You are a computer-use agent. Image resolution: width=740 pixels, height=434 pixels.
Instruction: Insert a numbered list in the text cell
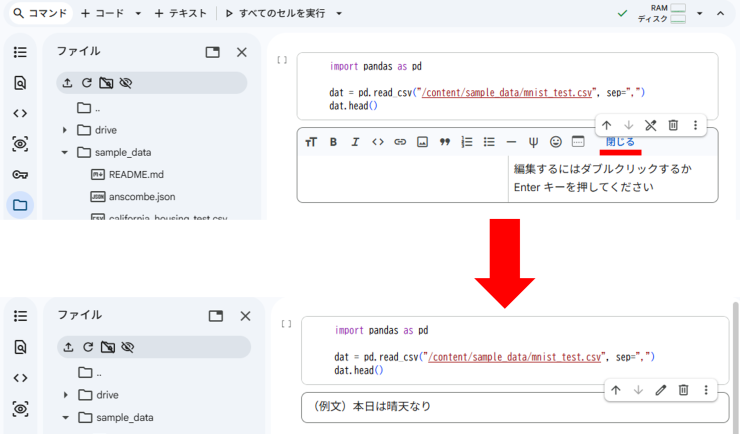click(x=467, y=142)
